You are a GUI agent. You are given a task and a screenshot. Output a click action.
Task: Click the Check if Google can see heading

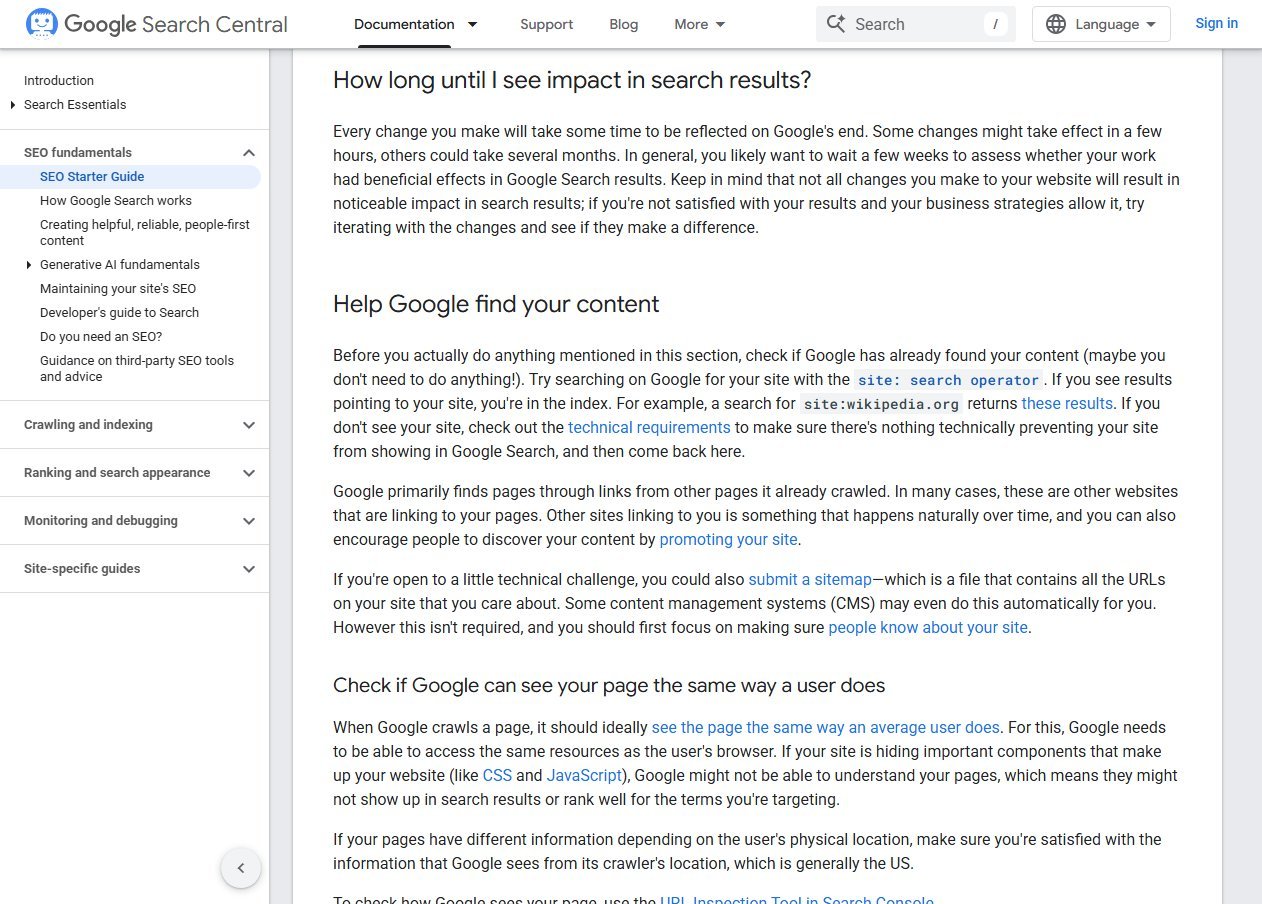[609, 686]
